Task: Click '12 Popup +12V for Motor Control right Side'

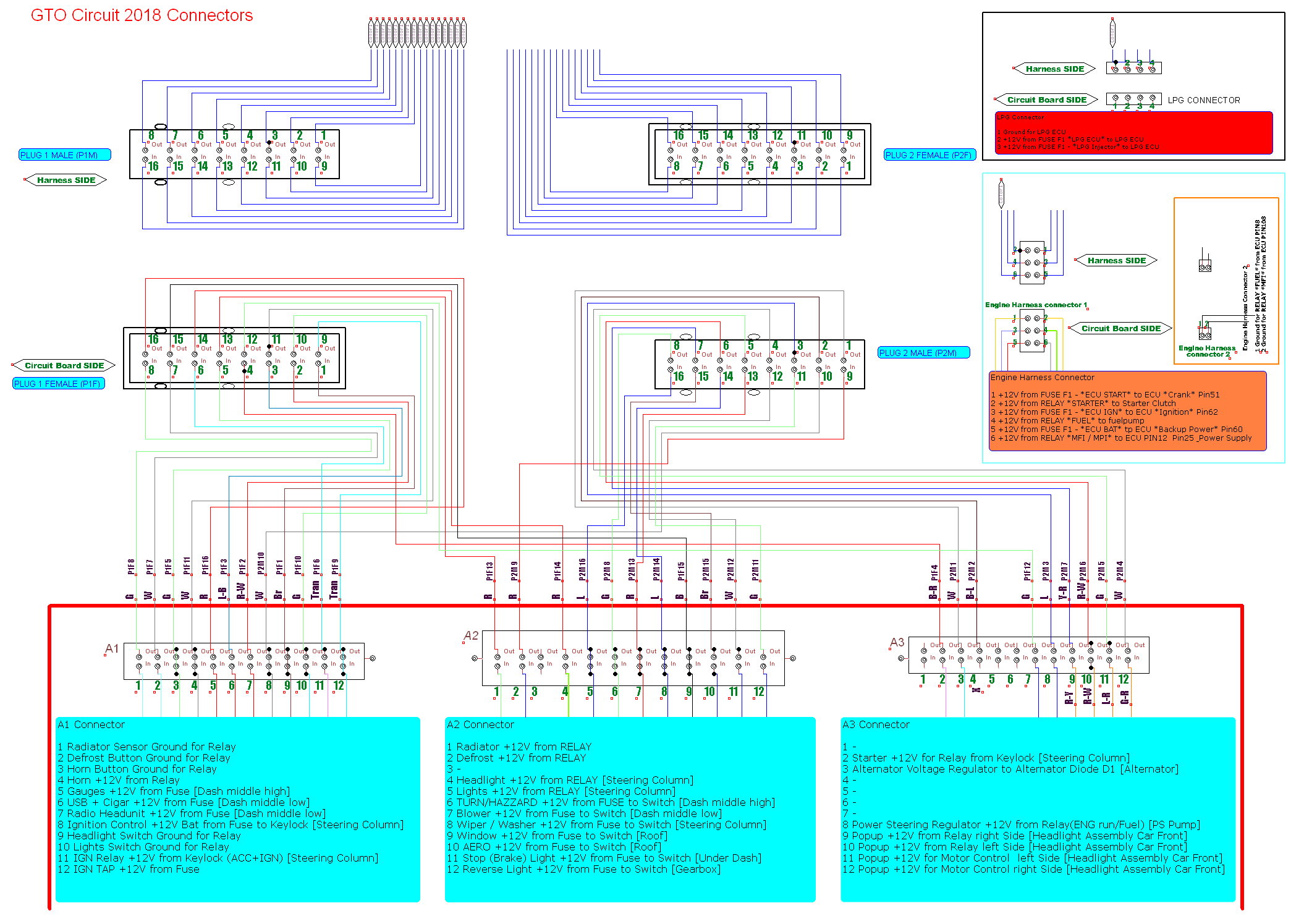Action: point(1033,870)
